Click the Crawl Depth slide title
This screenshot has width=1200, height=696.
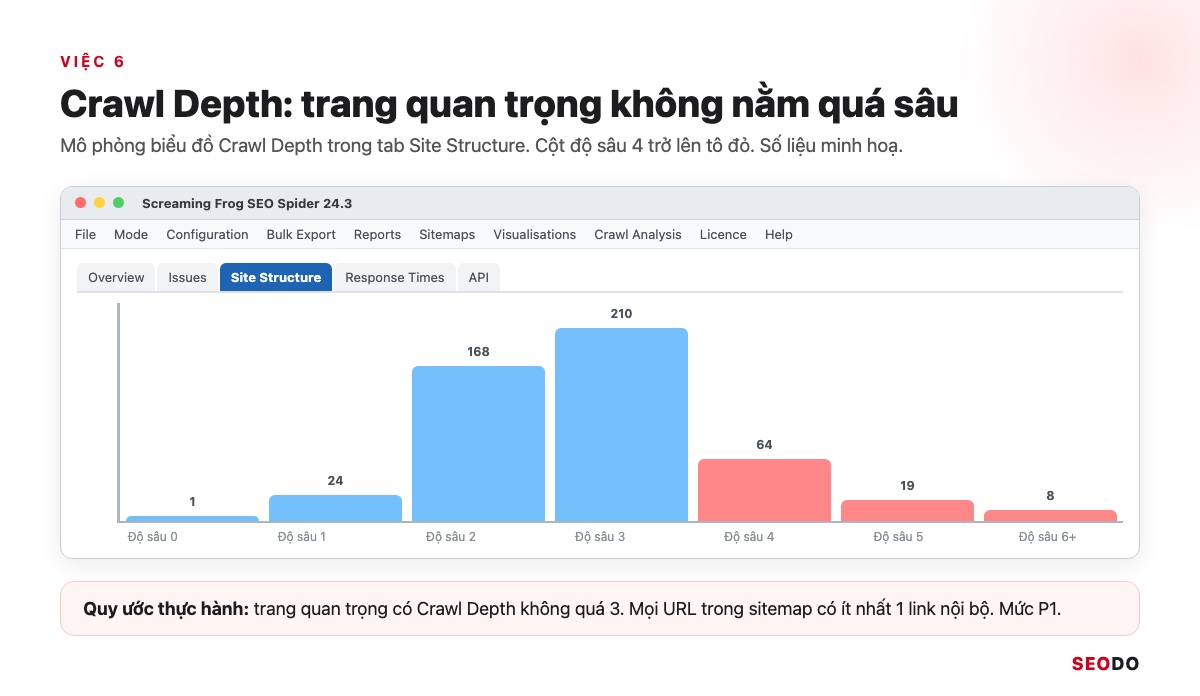[x=509, y=104]
